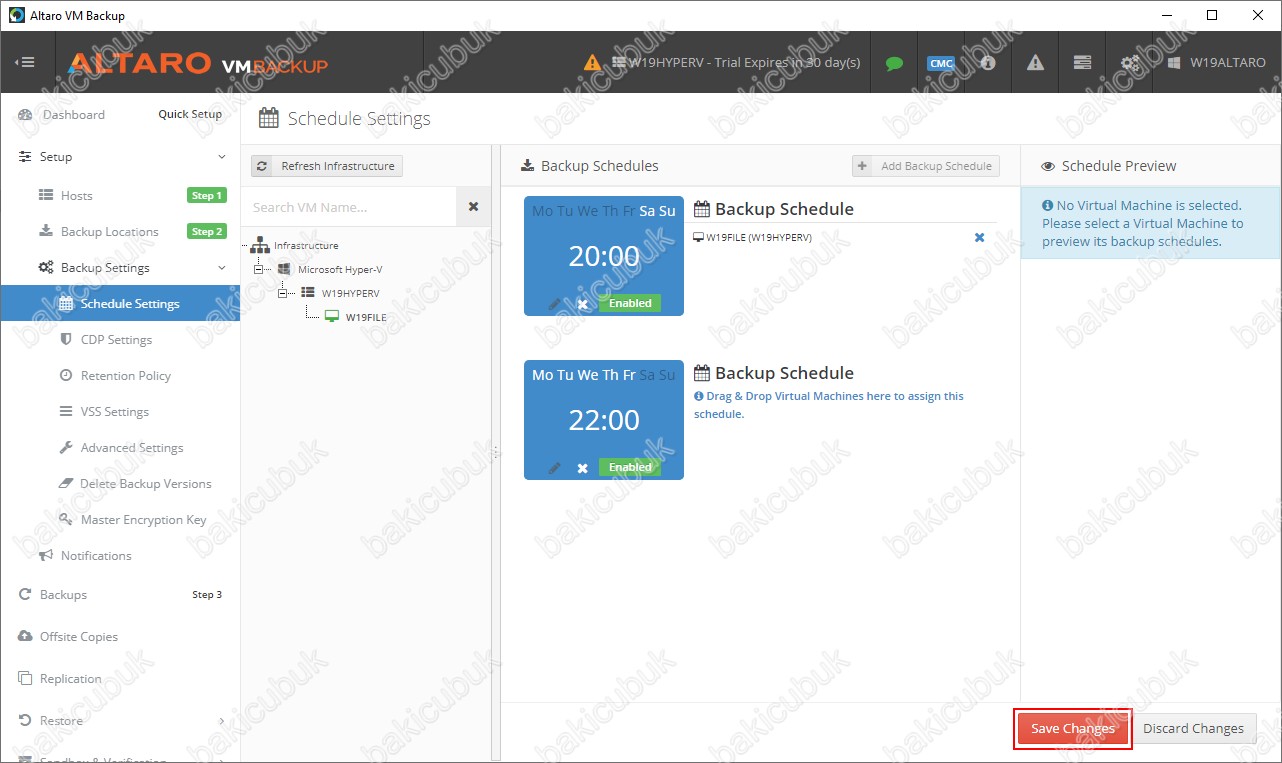The image size is (1282, 763).
Task: Click the CMC icon in header
Action: [x=941, y=63]
